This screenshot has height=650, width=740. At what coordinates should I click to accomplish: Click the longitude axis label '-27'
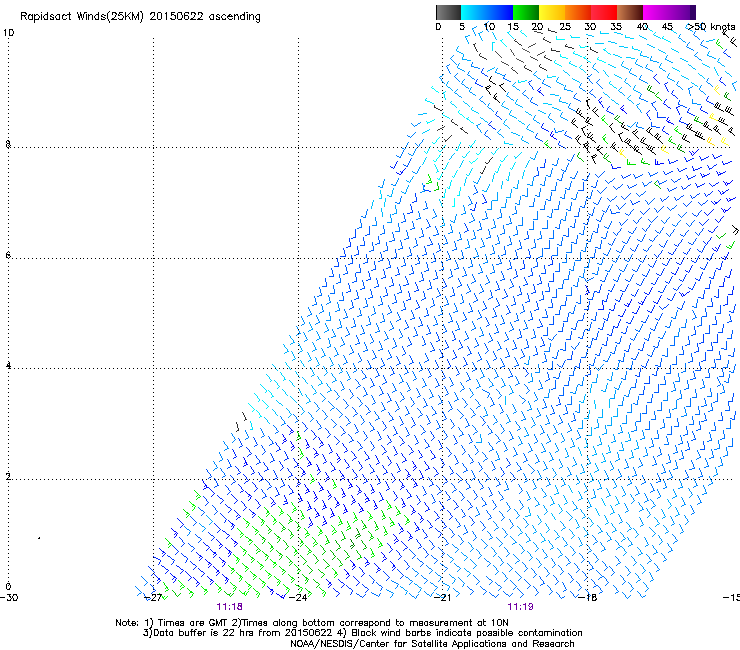[153, 598]
